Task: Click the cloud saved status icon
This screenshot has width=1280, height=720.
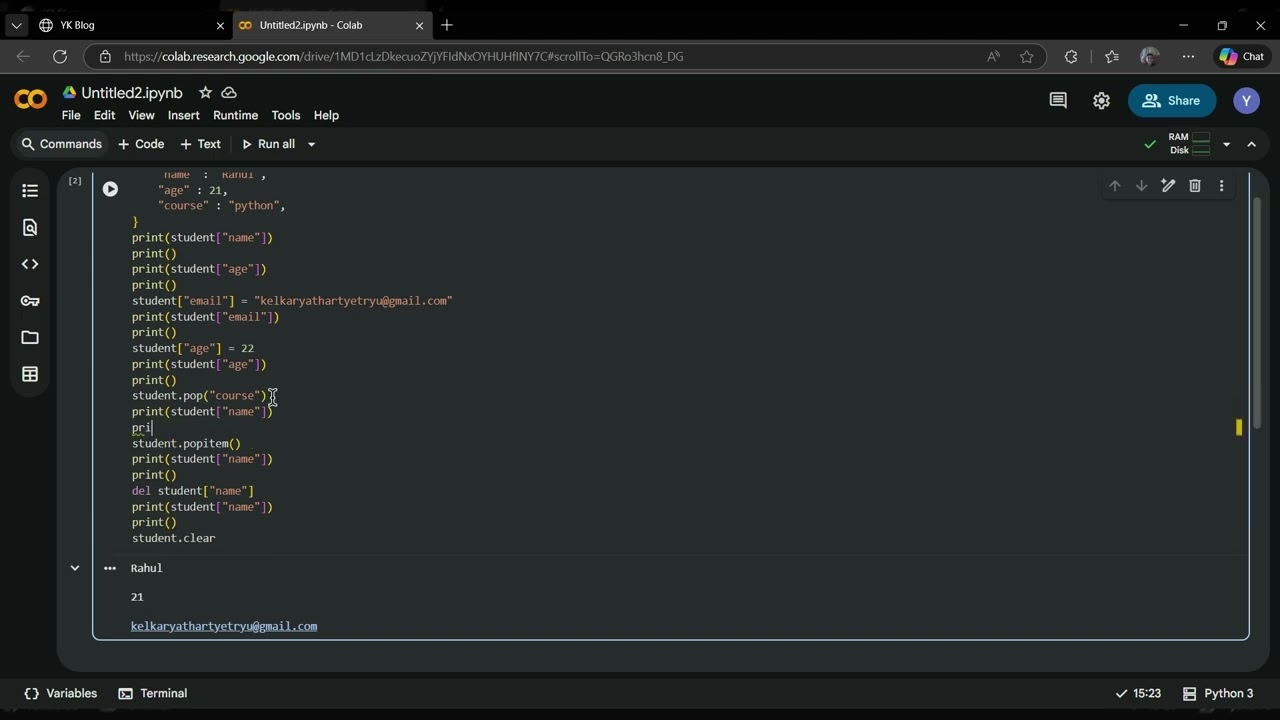Action: 229,92
